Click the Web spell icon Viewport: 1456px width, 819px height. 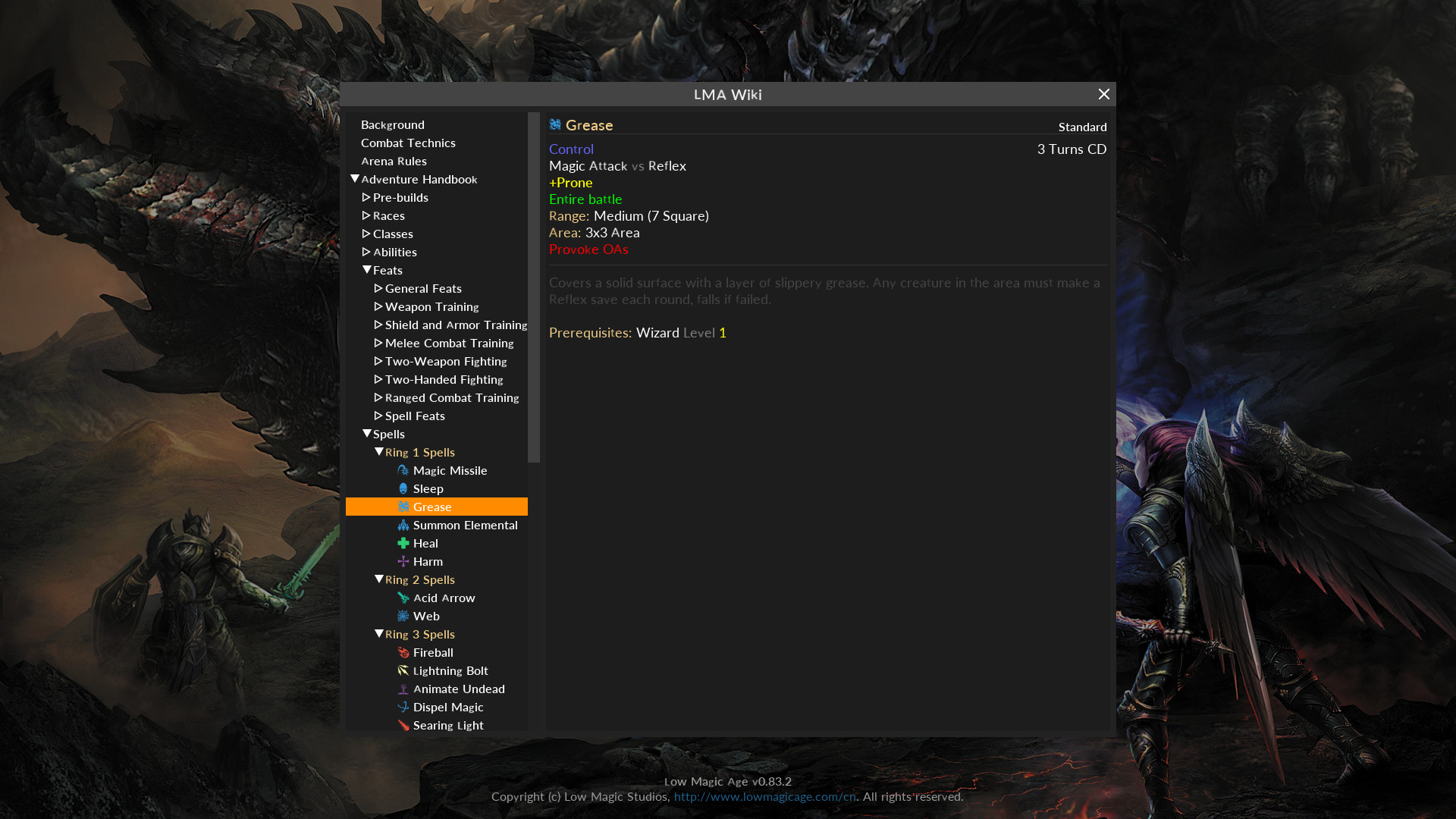403,616
